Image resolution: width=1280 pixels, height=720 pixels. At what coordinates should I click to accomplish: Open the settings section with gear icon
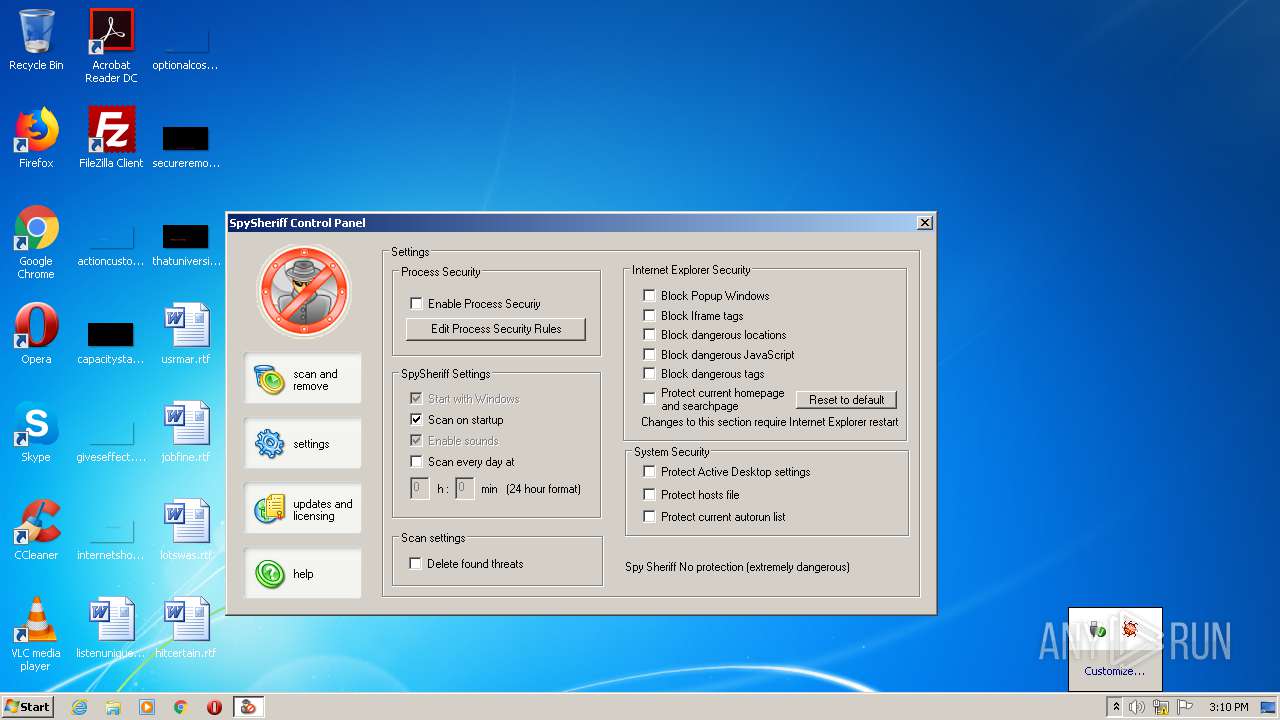pyautogui.click(x=303, y=444)
